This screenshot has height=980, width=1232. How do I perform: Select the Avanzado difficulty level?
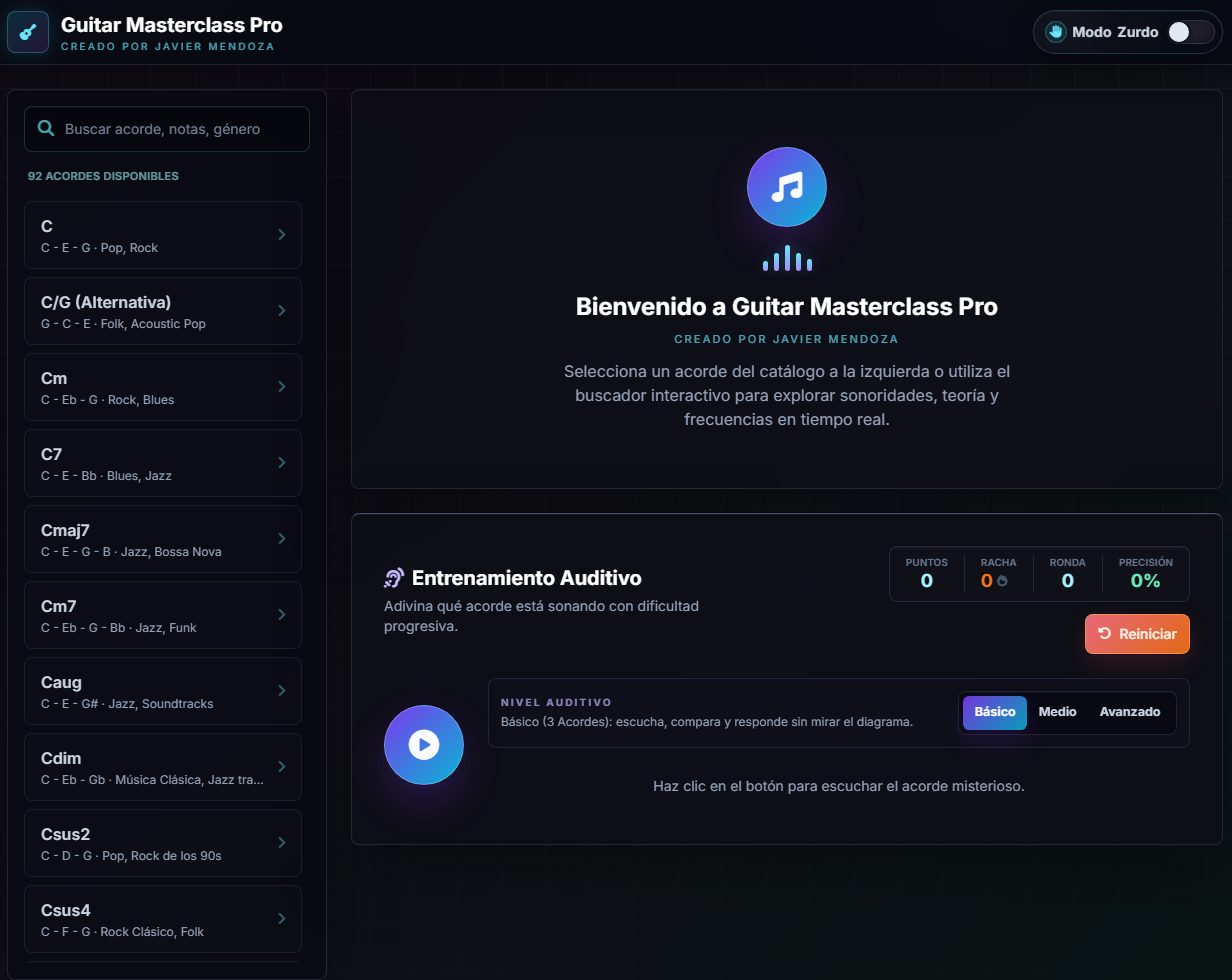1130,712
